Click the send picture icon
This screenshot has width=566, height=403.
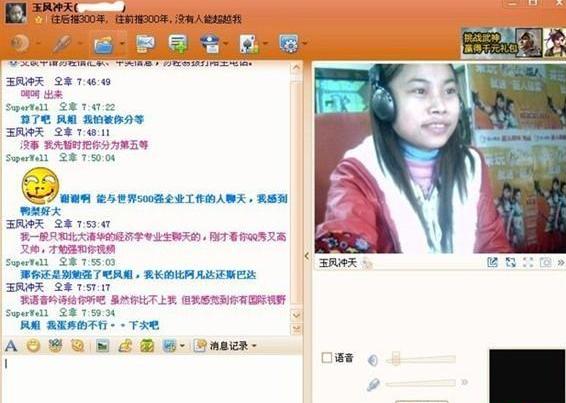[x=103, y=346]
